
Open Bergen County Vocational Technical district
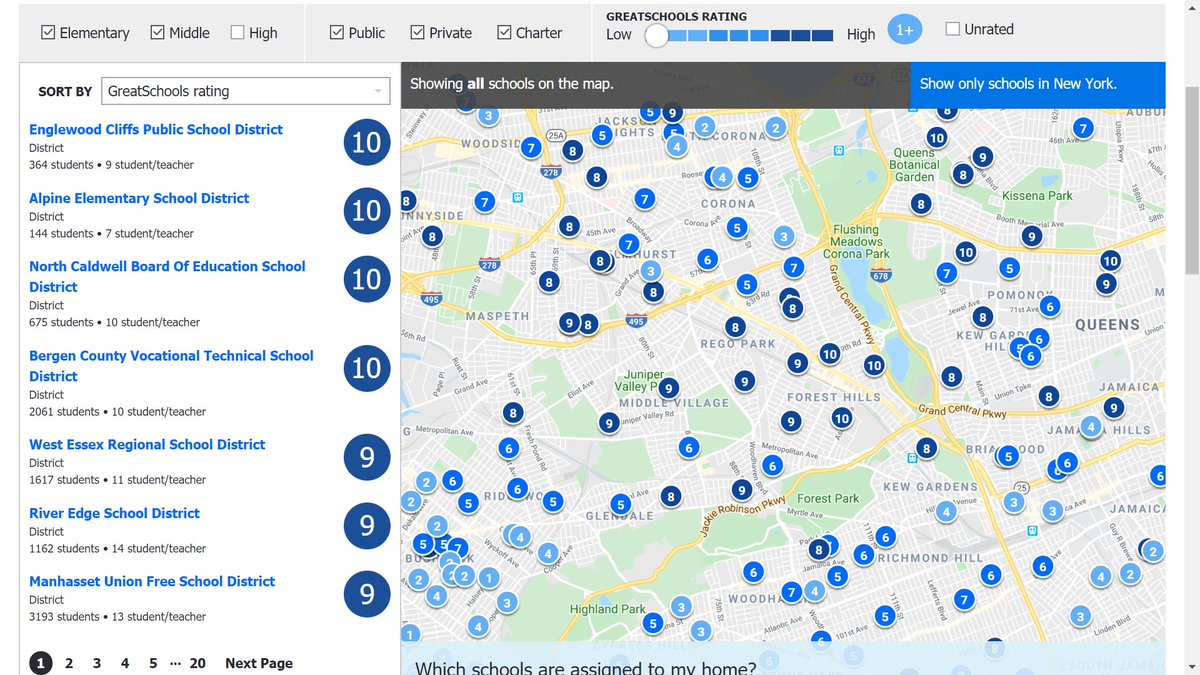pos(171,366)
